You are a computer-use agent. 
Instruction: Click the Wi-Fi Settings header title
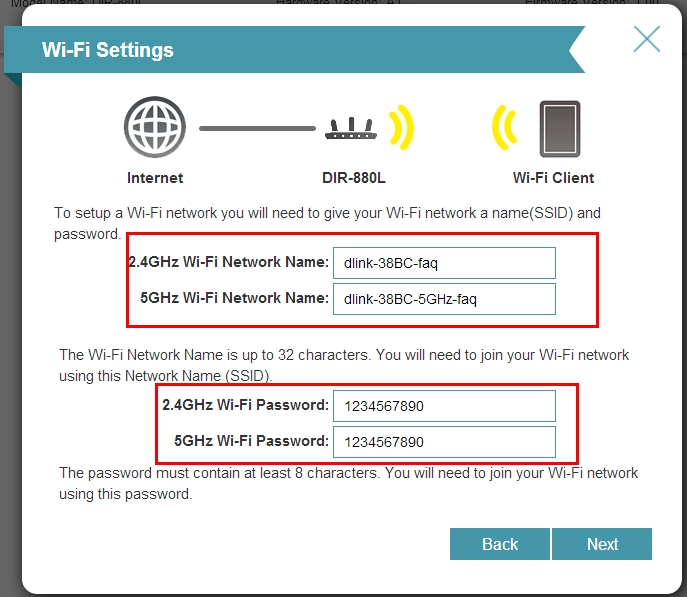click(108, 50)
